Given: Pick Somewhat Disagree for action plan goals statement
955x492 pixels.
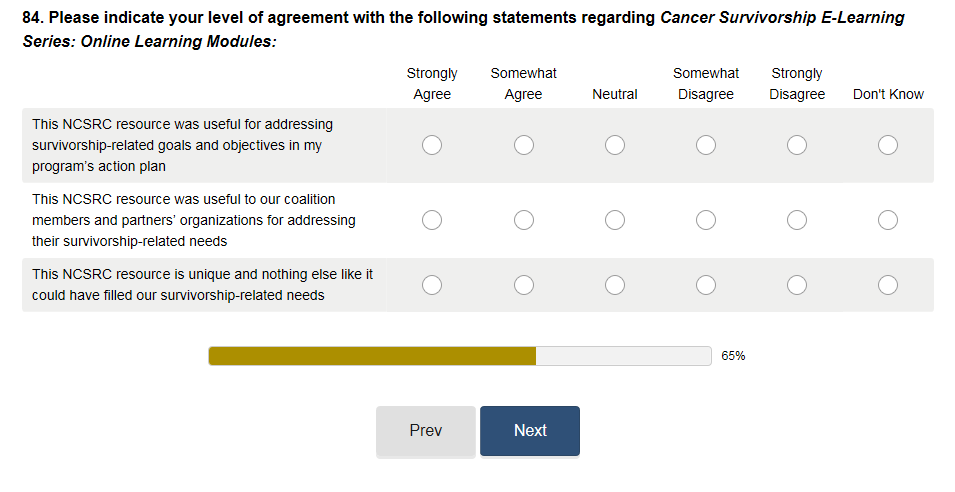Looking at the screenshot, I should (706, 146).
